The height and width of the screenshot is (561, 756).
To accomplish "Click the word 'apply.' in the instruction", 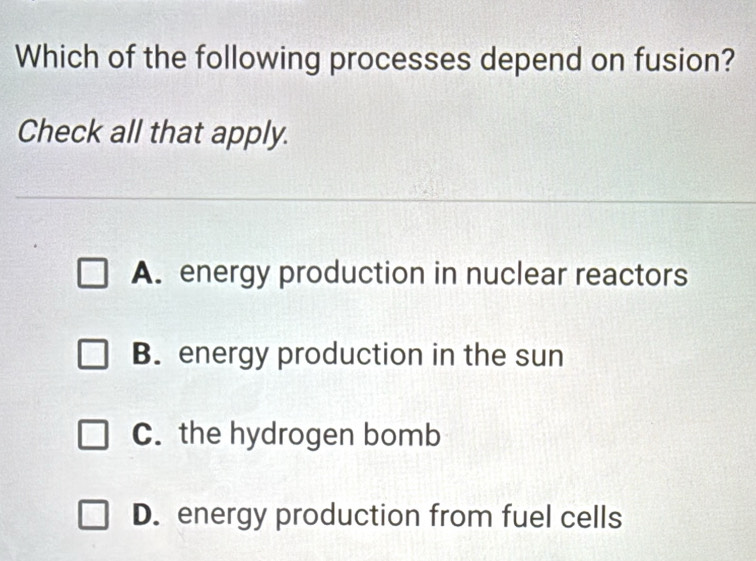I will 250,134.
